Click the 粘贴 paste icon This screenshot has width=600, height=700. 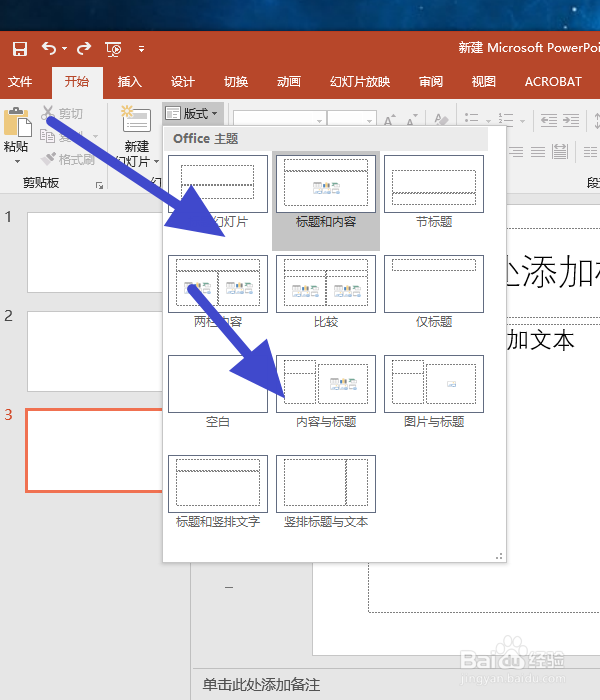click(17, 121)
